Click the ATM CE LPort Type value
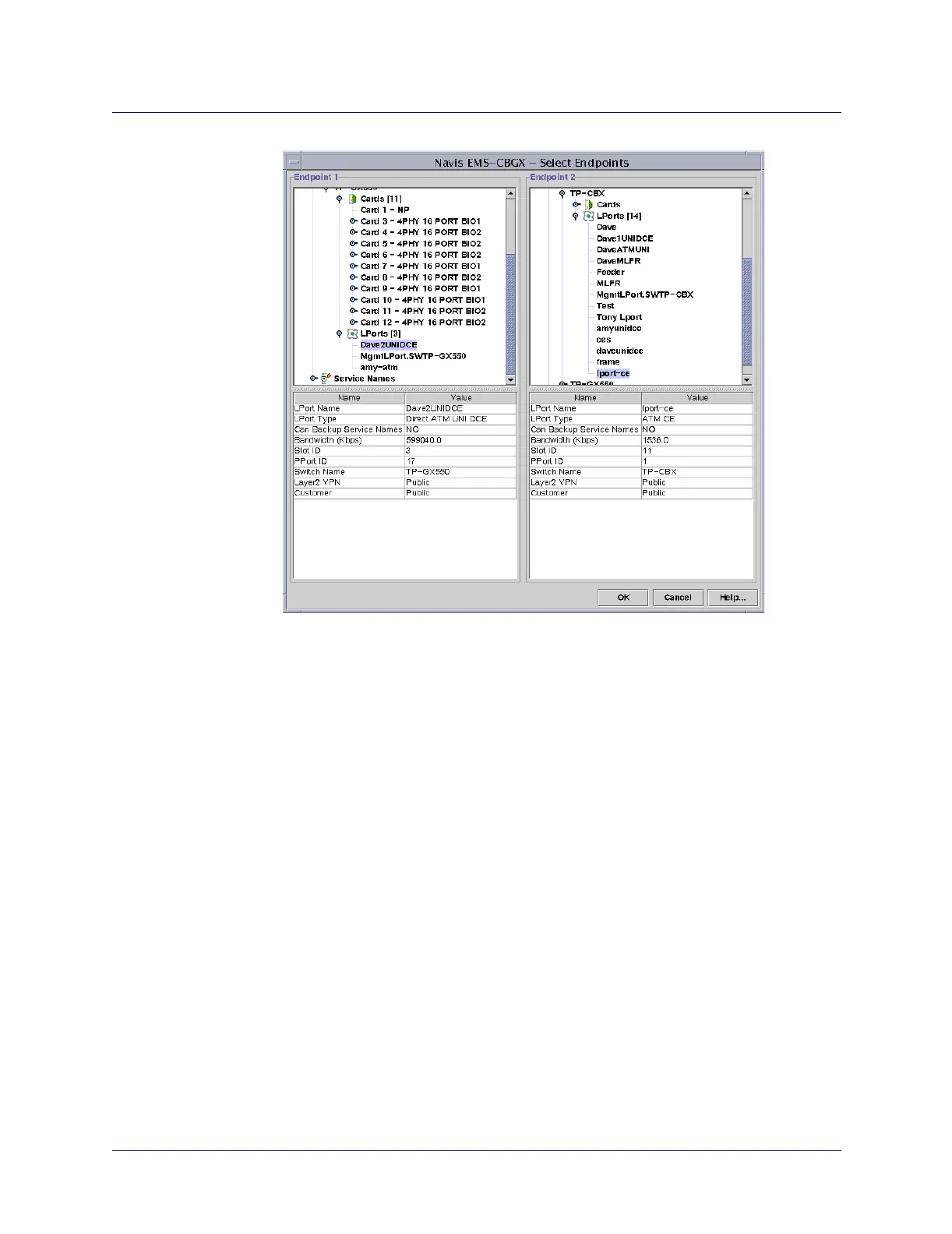The height and width of the screenshot is (1234, 952). (697, 419)
